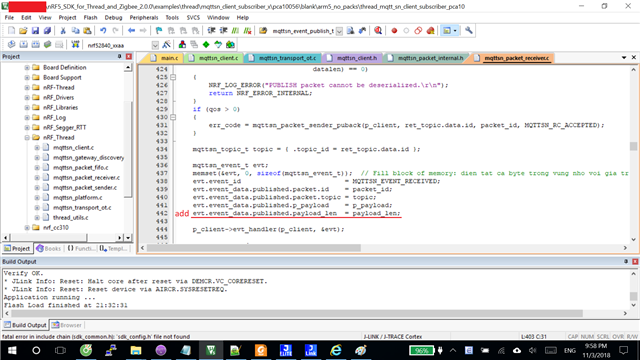Screen dimensions: 640x360
Task: Kill all breakpoints icon
Action: (431, 31)
